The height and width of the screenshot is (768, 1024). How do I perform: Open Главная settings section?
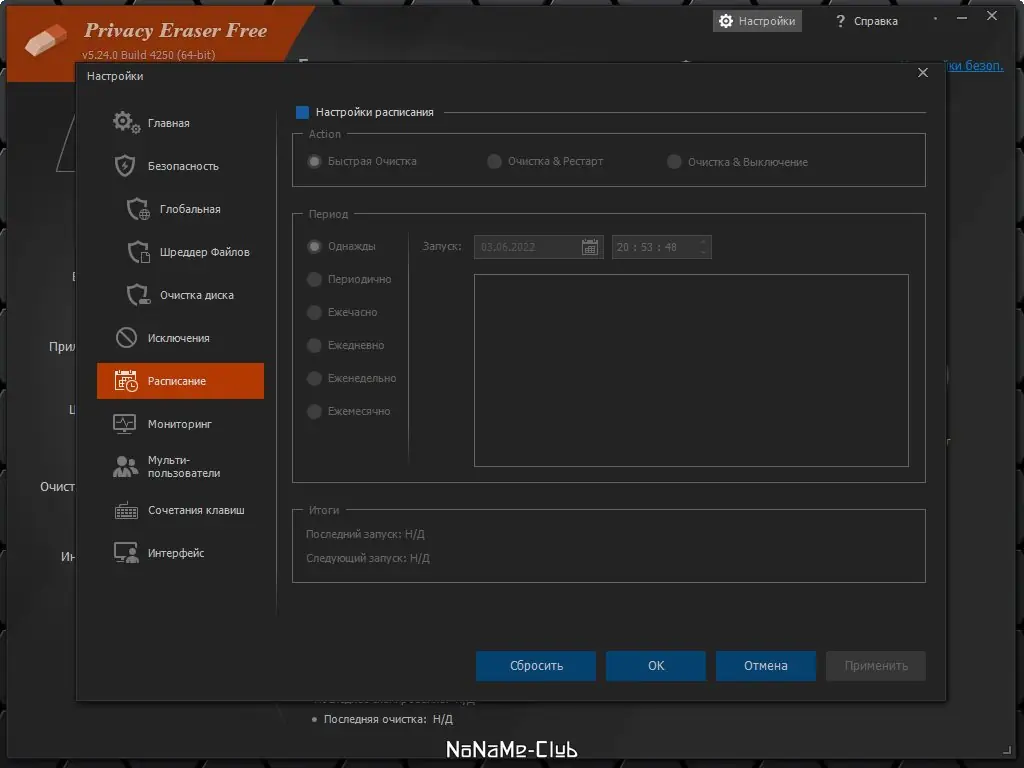pos(180,123)
